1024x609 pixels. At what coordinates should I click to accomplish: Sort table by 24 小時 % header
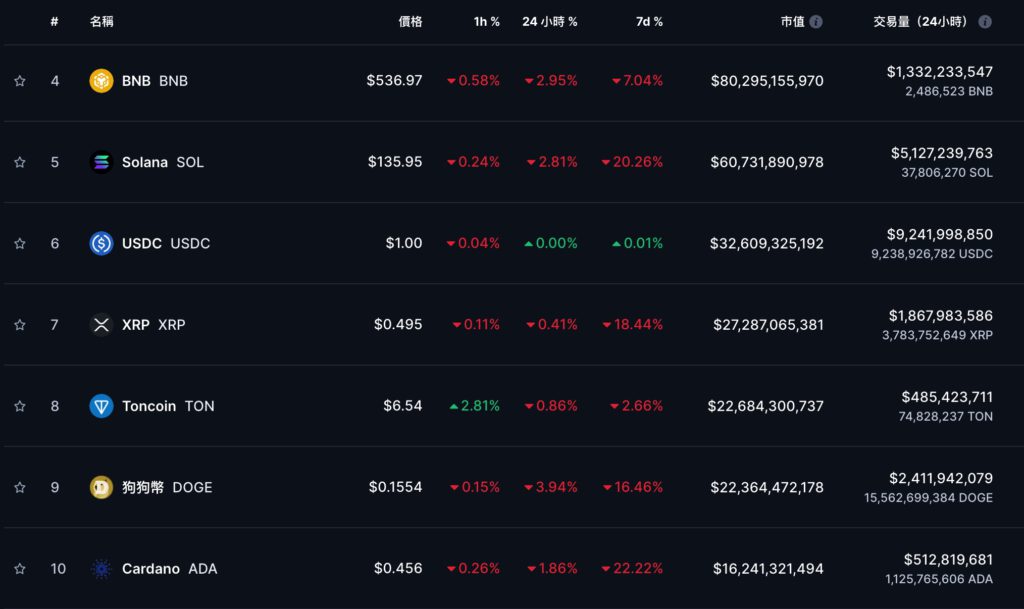(549, 21)
